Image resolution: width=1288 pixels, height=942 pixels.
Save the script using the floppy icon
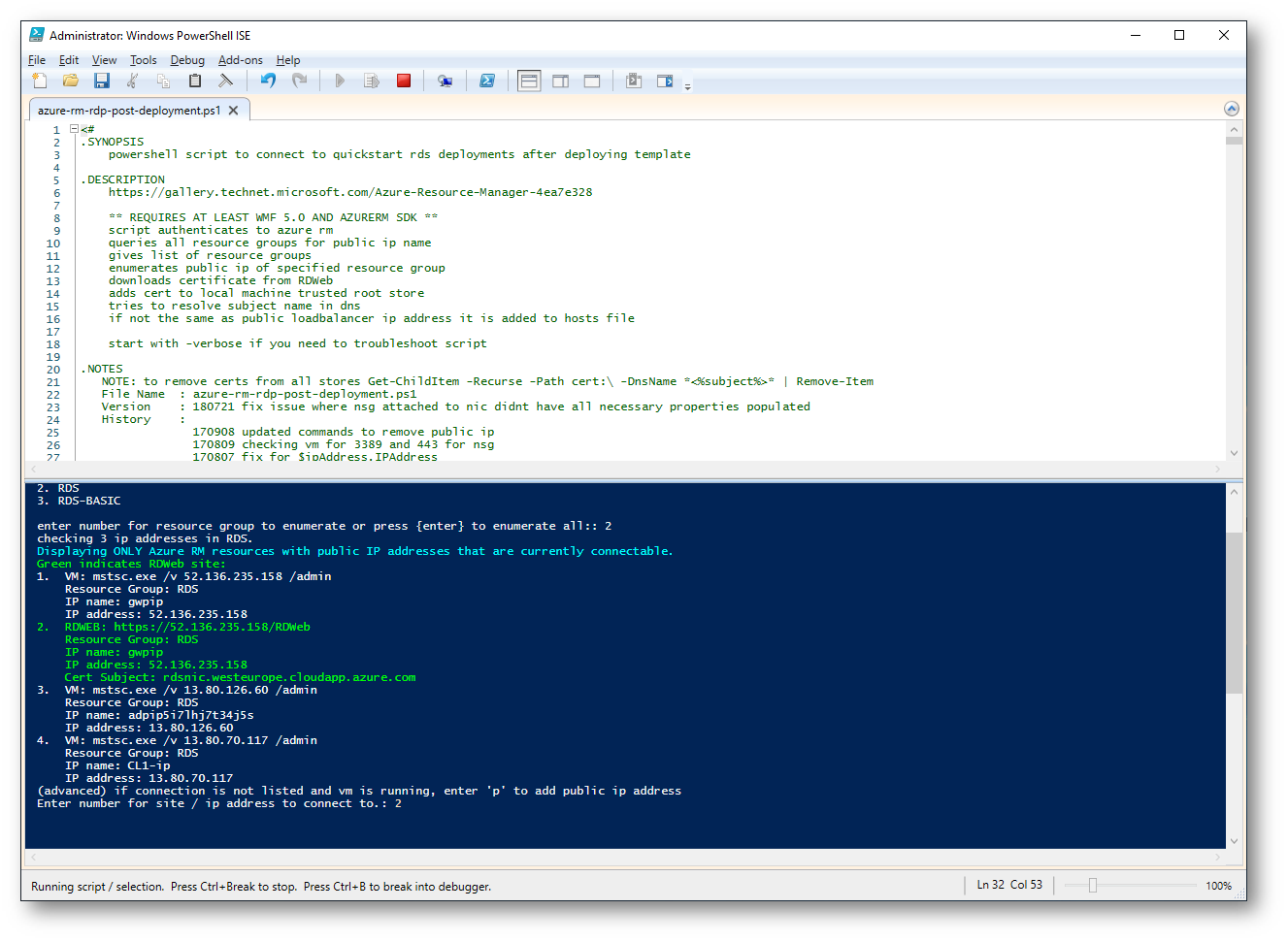coord(102,81)
